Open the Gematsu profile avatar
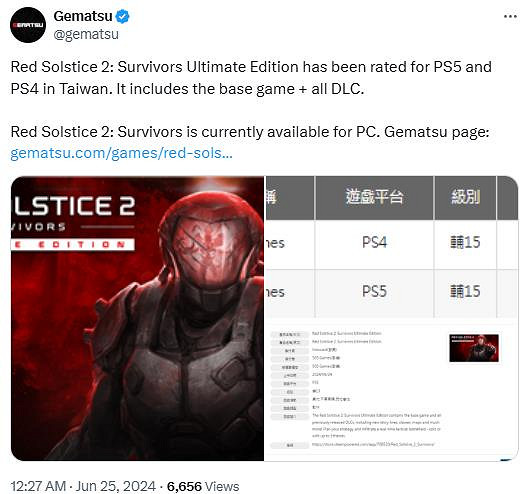The width and height of the screenshot is (530, 494). click(28, 25)
